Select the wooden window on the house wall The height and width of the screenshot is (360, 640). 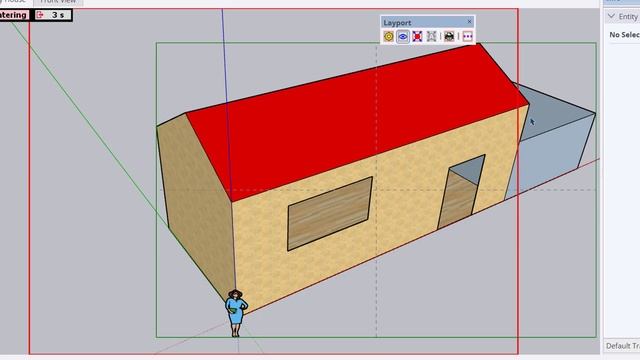pos(330,213)
